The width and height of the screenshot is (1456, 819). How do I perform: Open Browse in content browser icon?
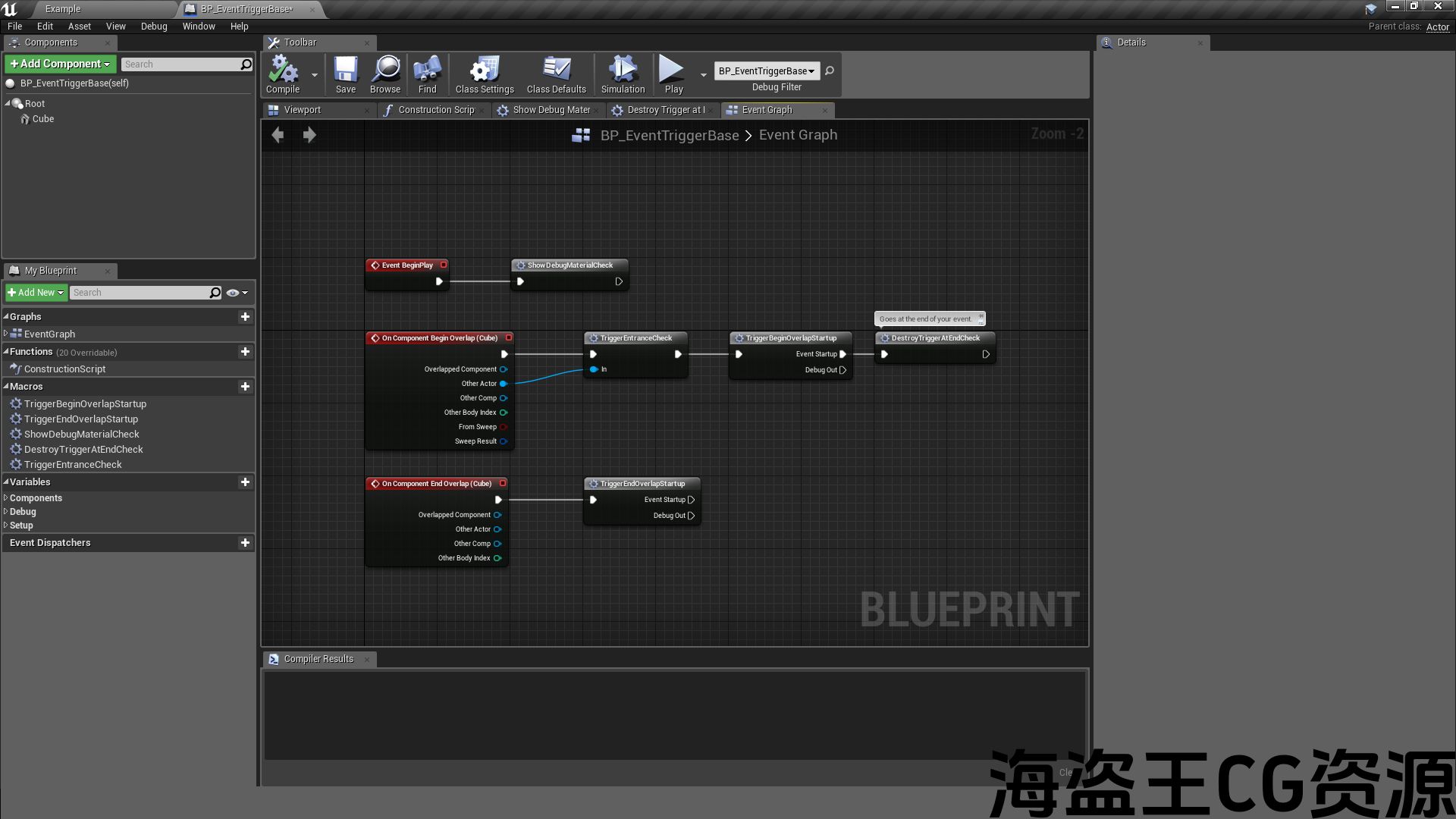(x=385, y=73)
